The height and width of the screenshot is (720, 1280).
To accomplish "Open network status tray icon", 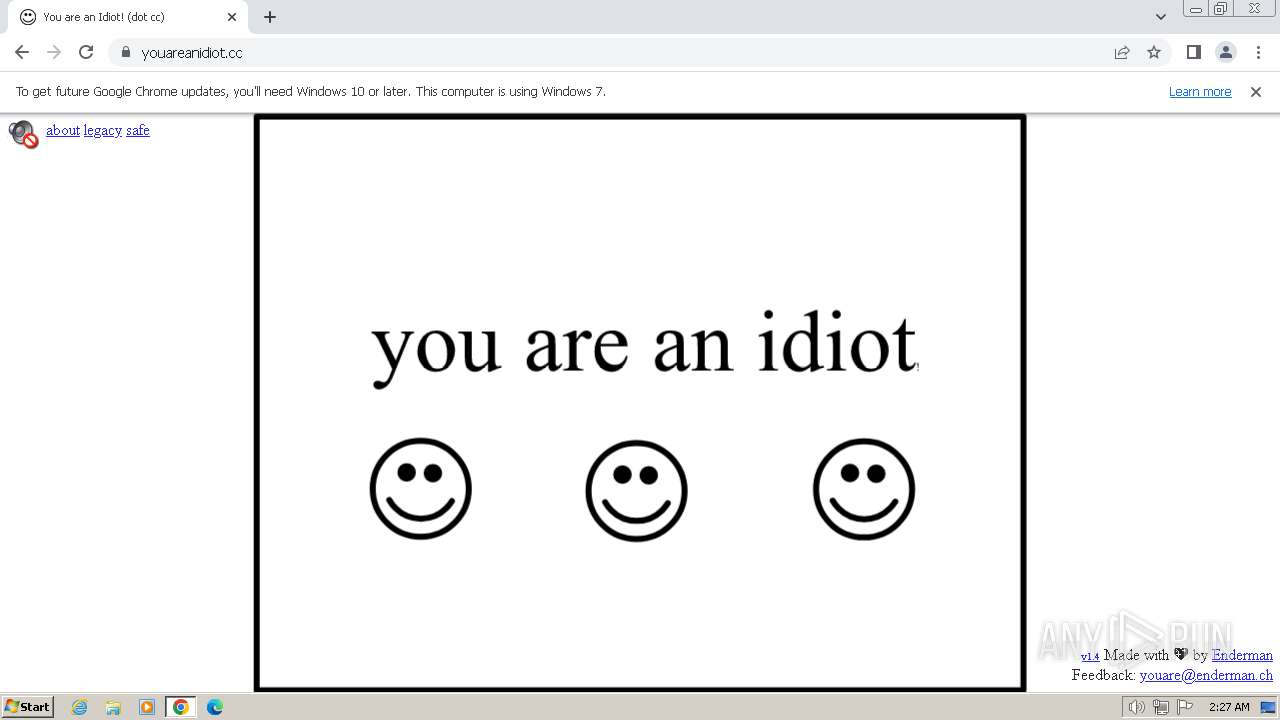I will [x=1161, y=707].
